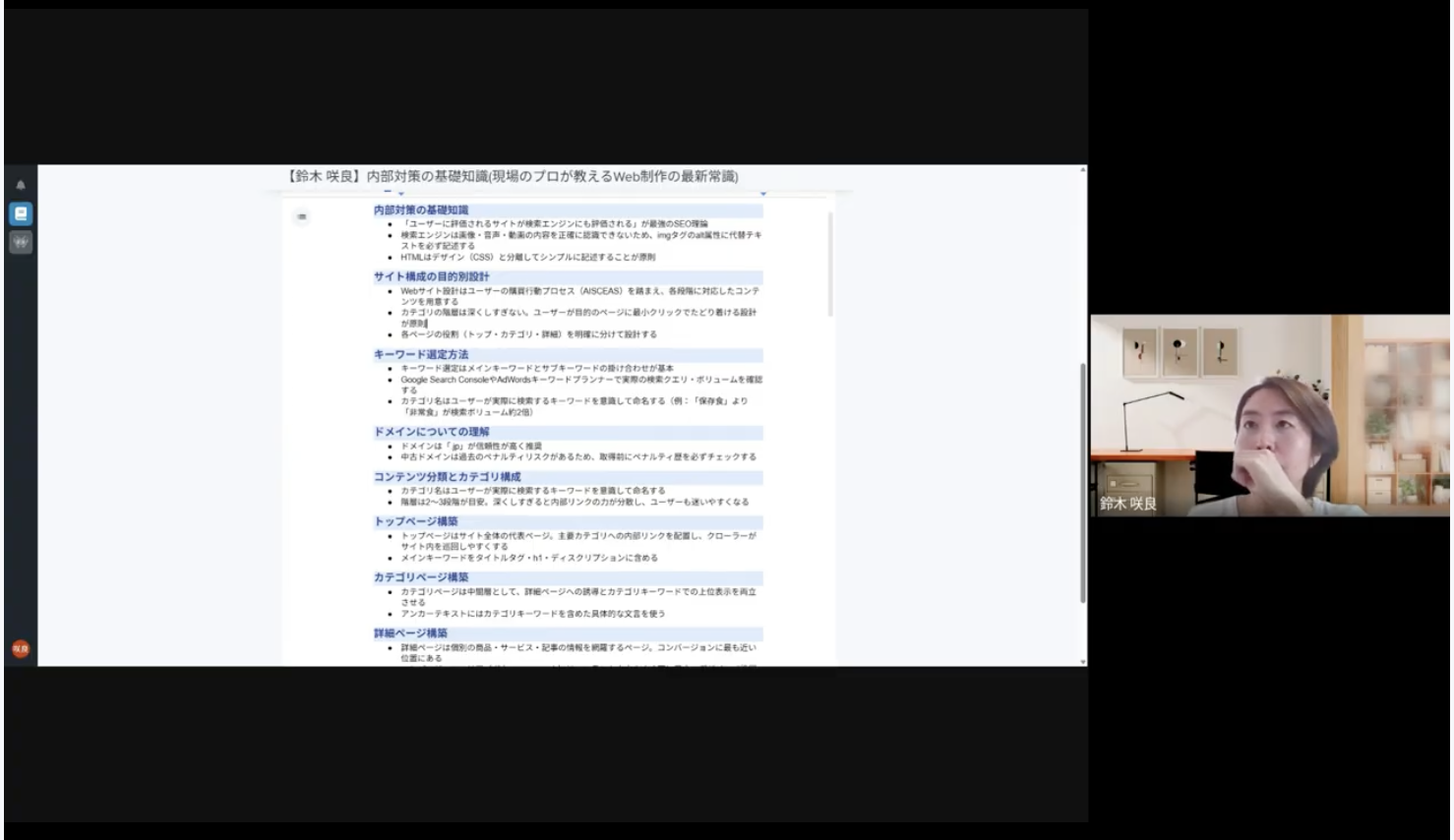
Task: Open the grey mascot icon below the notebook
Action: click(x=21, y=242)
